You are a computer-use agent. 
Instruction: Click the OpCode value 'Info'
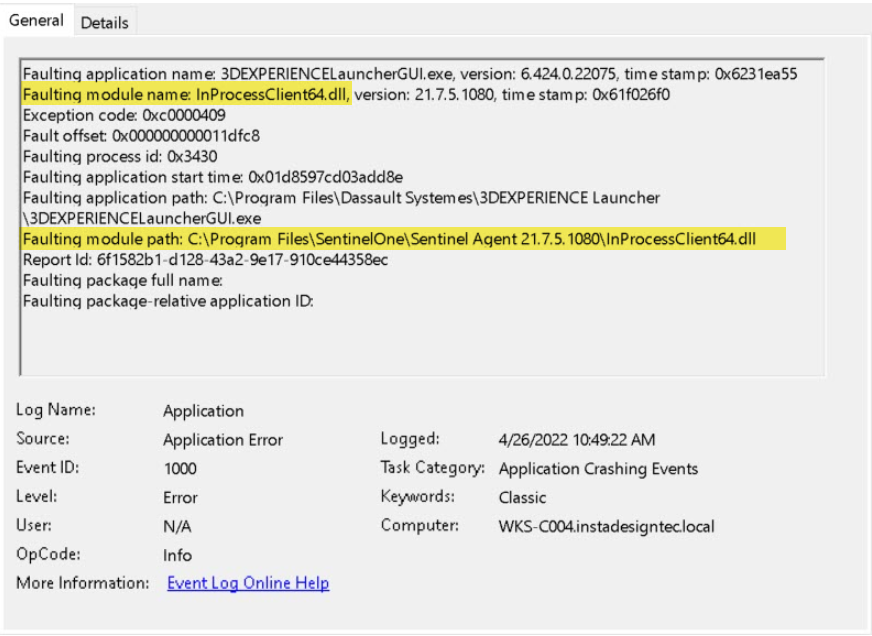[177, 555]
